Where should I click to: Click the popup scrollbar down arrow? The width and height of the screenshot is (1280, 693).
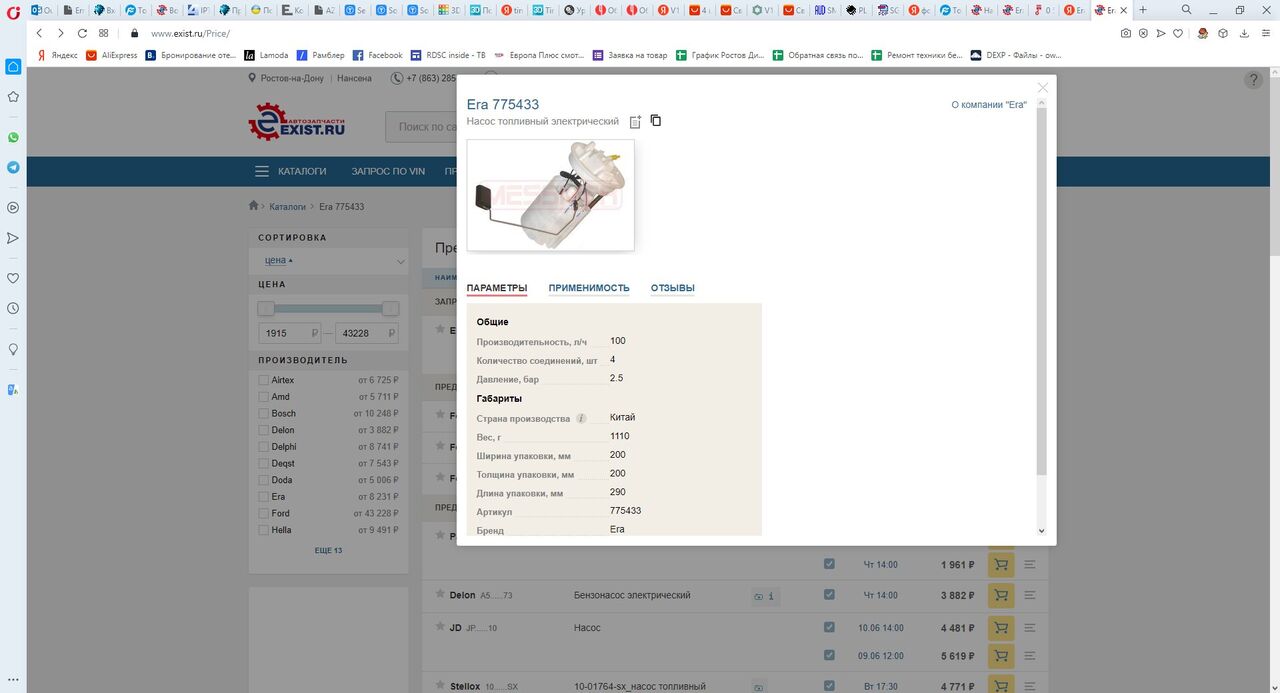1041,531
